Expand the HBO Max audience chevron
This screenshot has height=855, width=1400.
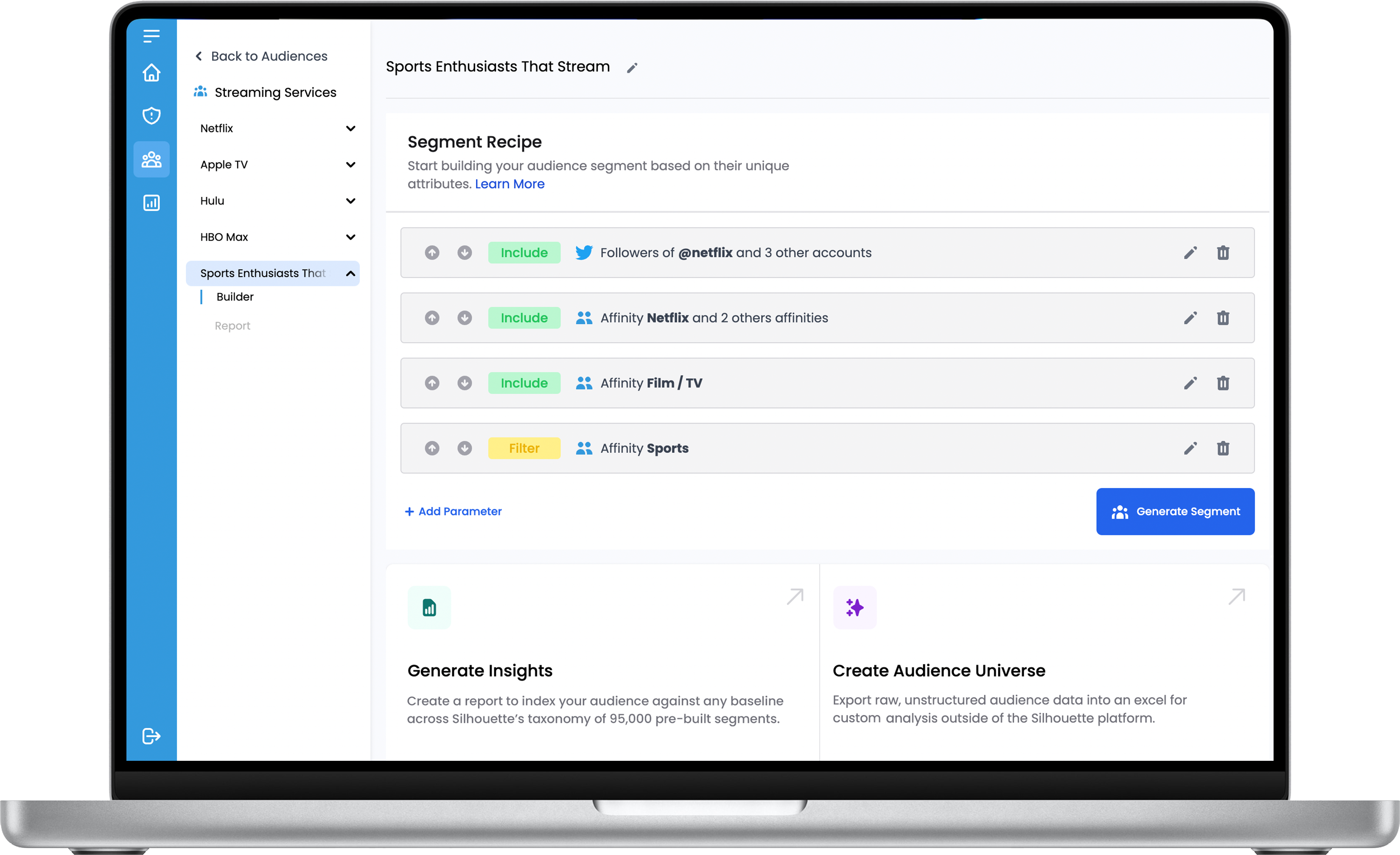pyautogui.click(x=350, y=238)
